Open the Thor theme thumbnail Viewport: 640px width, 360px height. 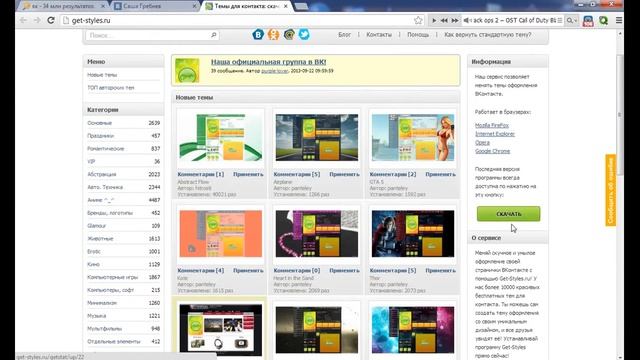coord(413,234)
